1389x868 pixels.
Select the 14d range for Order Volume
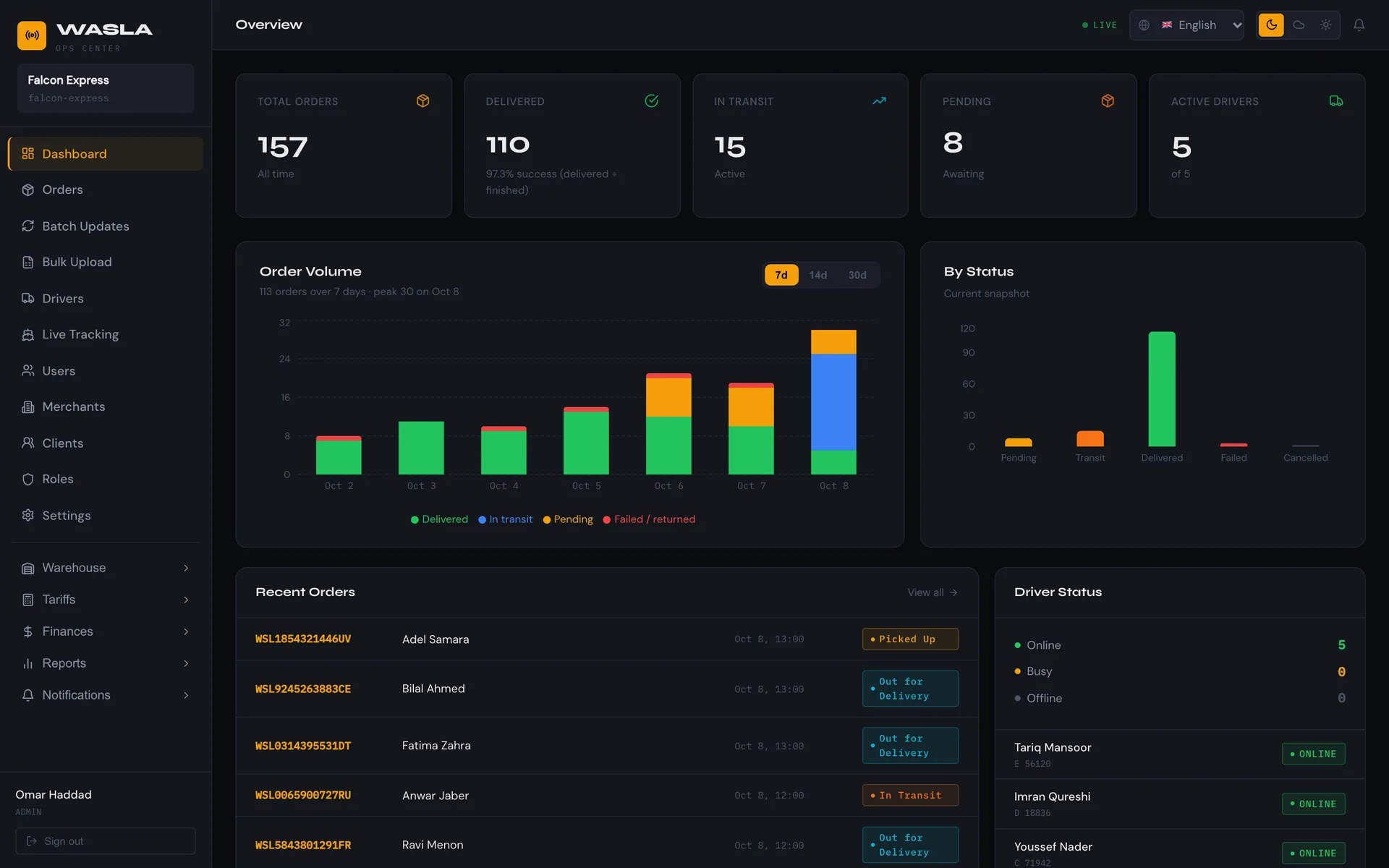(817, 275)
